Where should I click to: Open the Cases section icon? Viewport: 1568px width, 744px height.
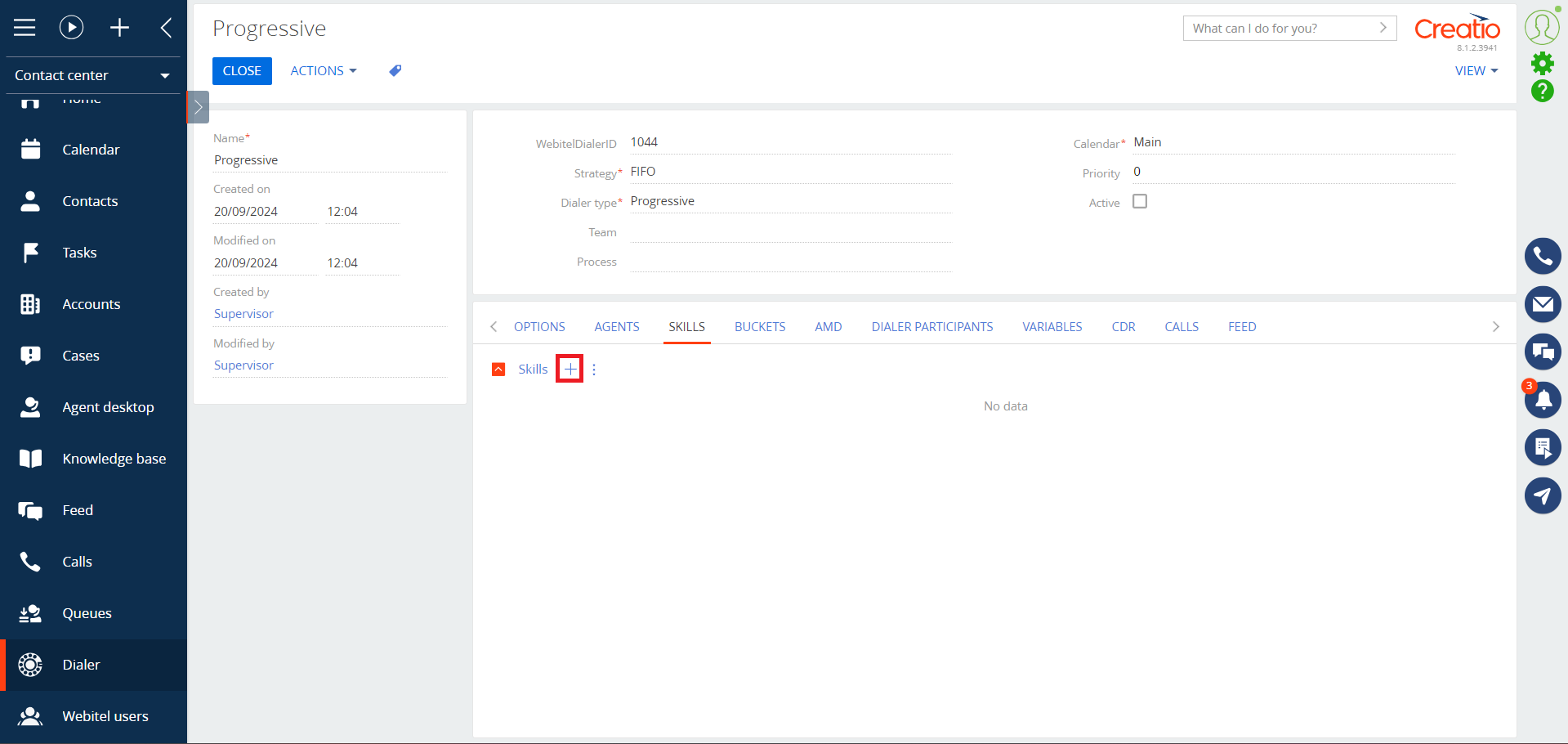click(x=30, y=356)
